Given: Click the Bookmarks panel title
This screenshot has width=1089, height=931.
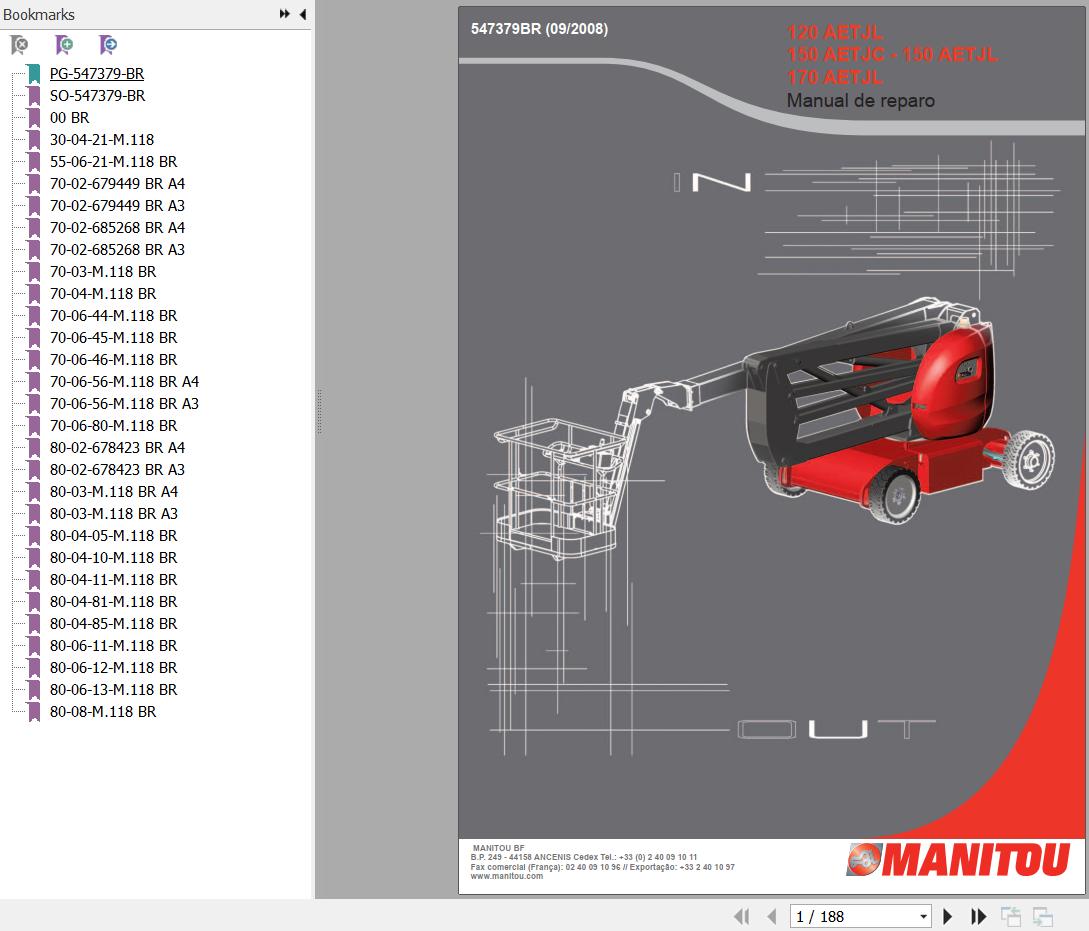Looking at the screenshot, I should (x=39, y=15).
